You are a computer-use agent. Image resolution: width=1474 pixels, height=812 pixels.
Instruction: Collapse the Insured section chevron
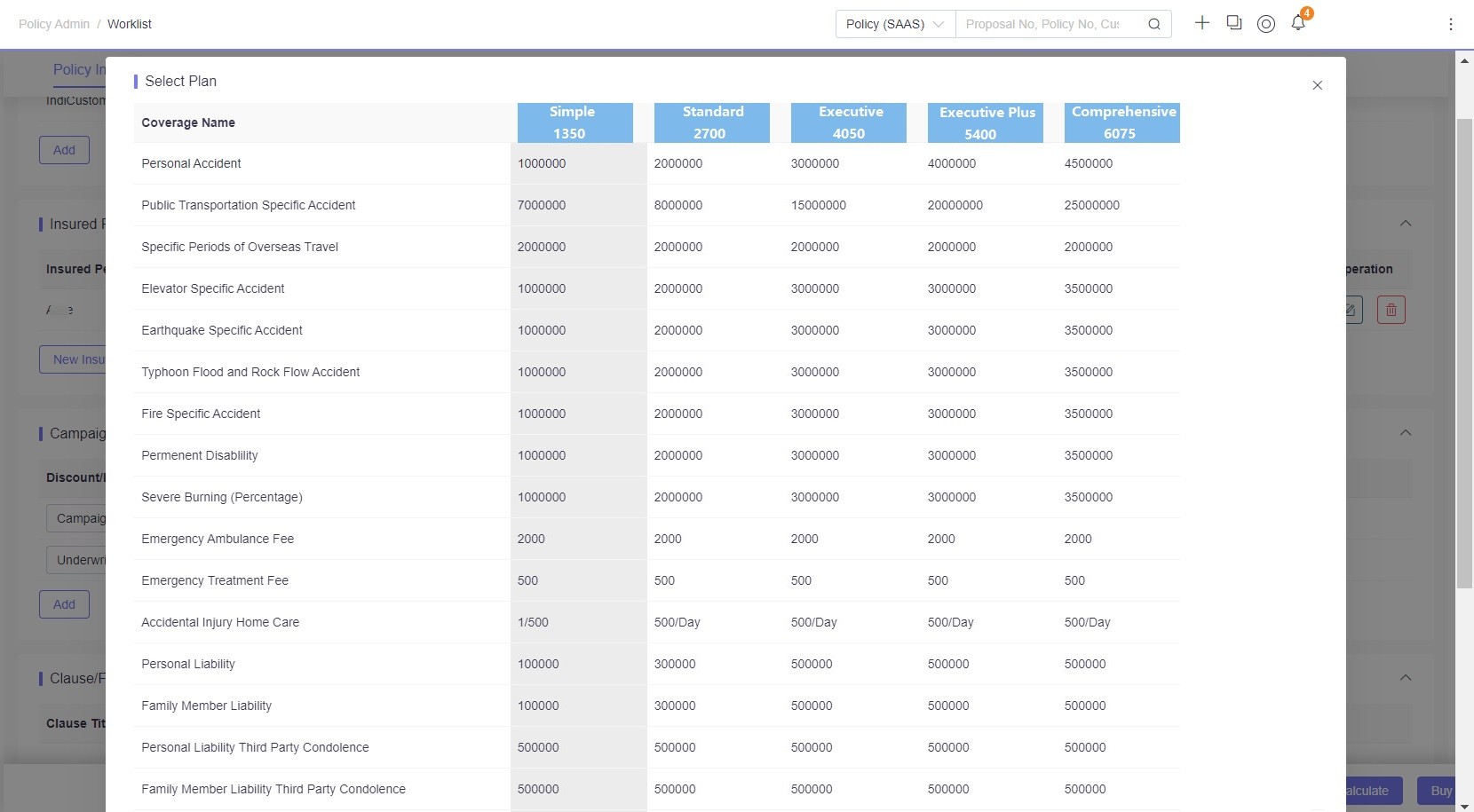click(1405, 224)
